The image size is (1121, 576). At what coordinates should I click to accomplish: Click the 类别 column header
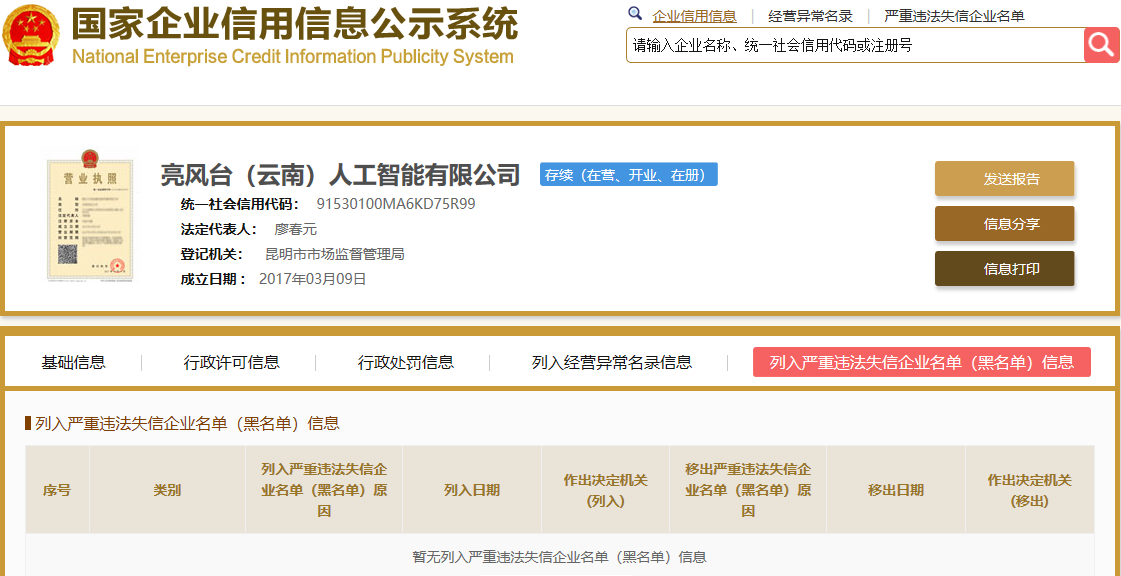coord(167,490)
